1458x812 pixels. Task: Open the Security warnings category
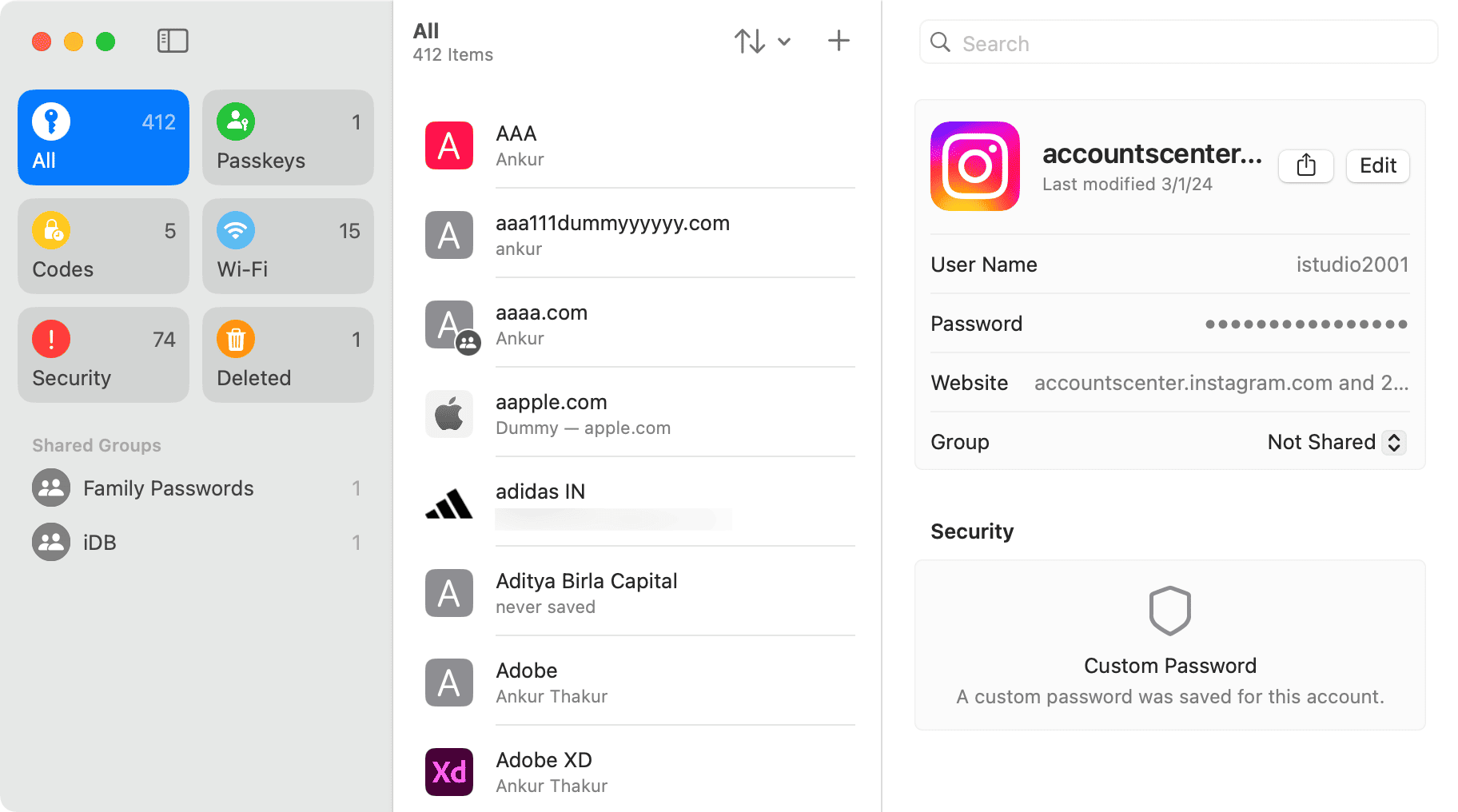103,355
